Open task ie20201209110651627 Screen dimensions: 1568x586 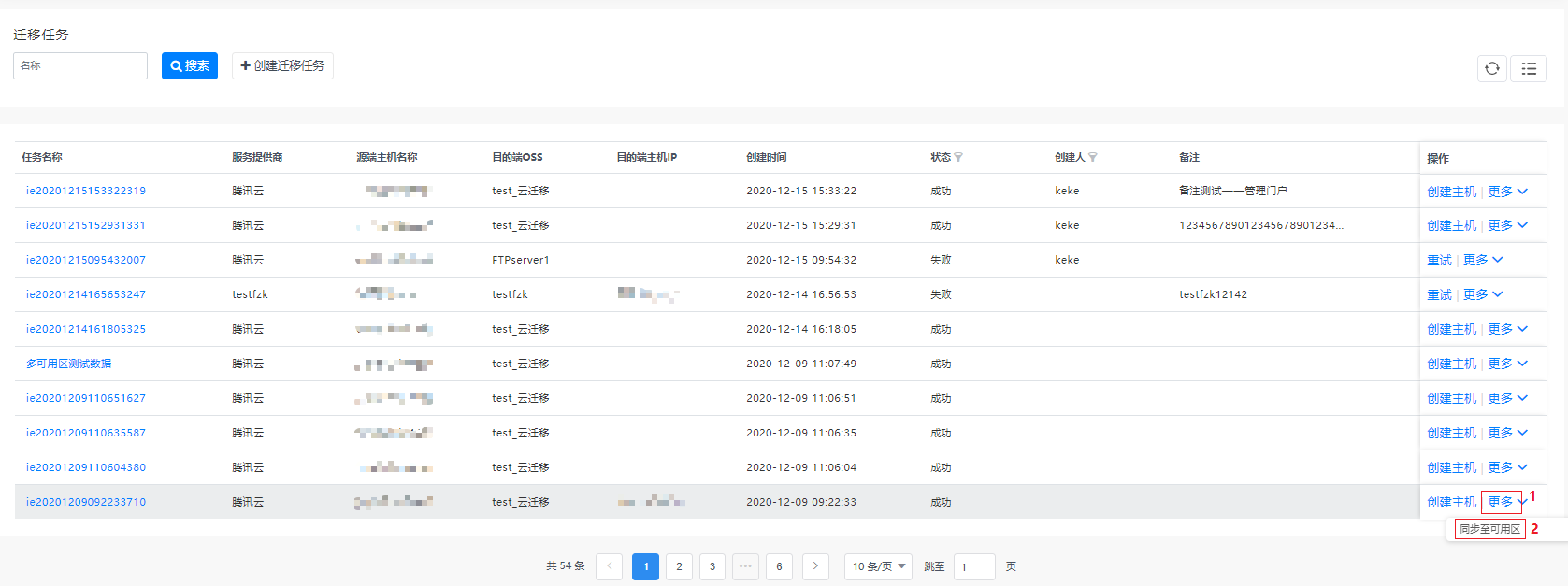[86, 398]
